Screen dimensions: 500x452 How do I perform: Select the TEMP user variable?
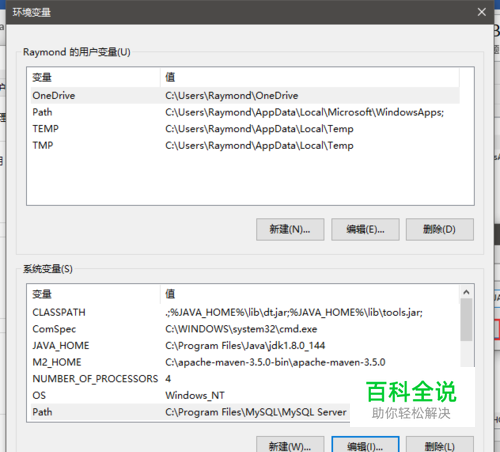[x=245, y=129]
